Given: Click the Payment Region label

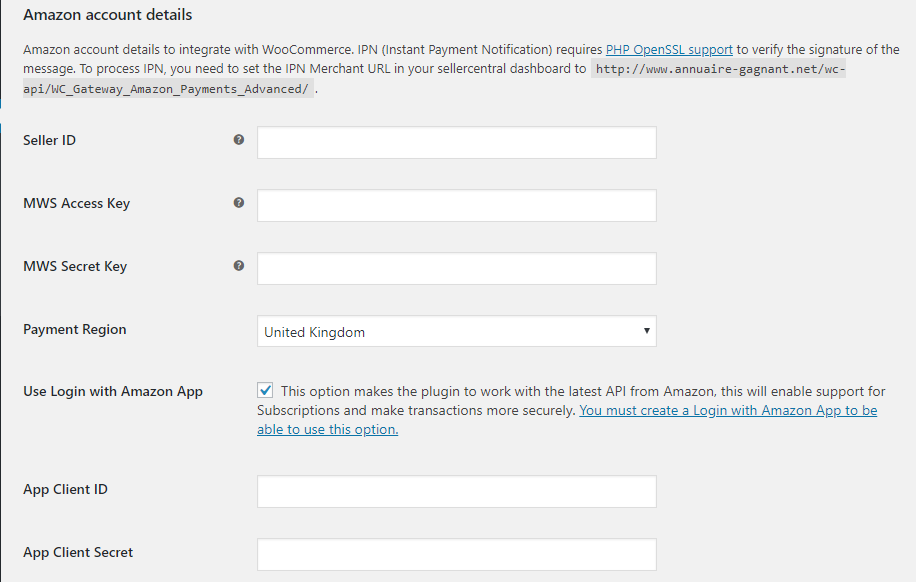Looking at the screenshot, I should point(75,330).
